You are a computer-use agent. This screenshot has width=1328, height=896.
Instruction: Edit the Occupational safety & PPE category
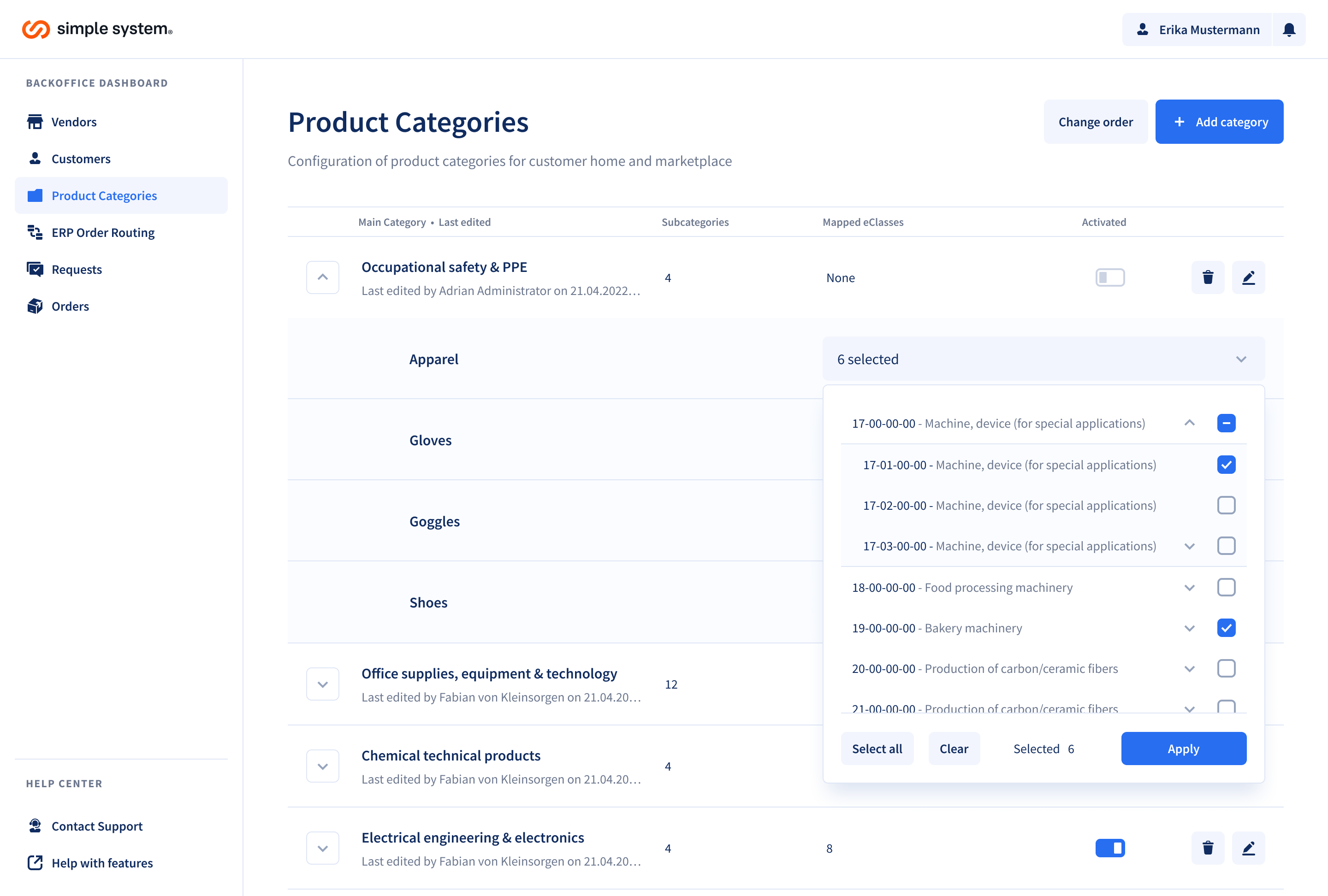click(1248, 277)
